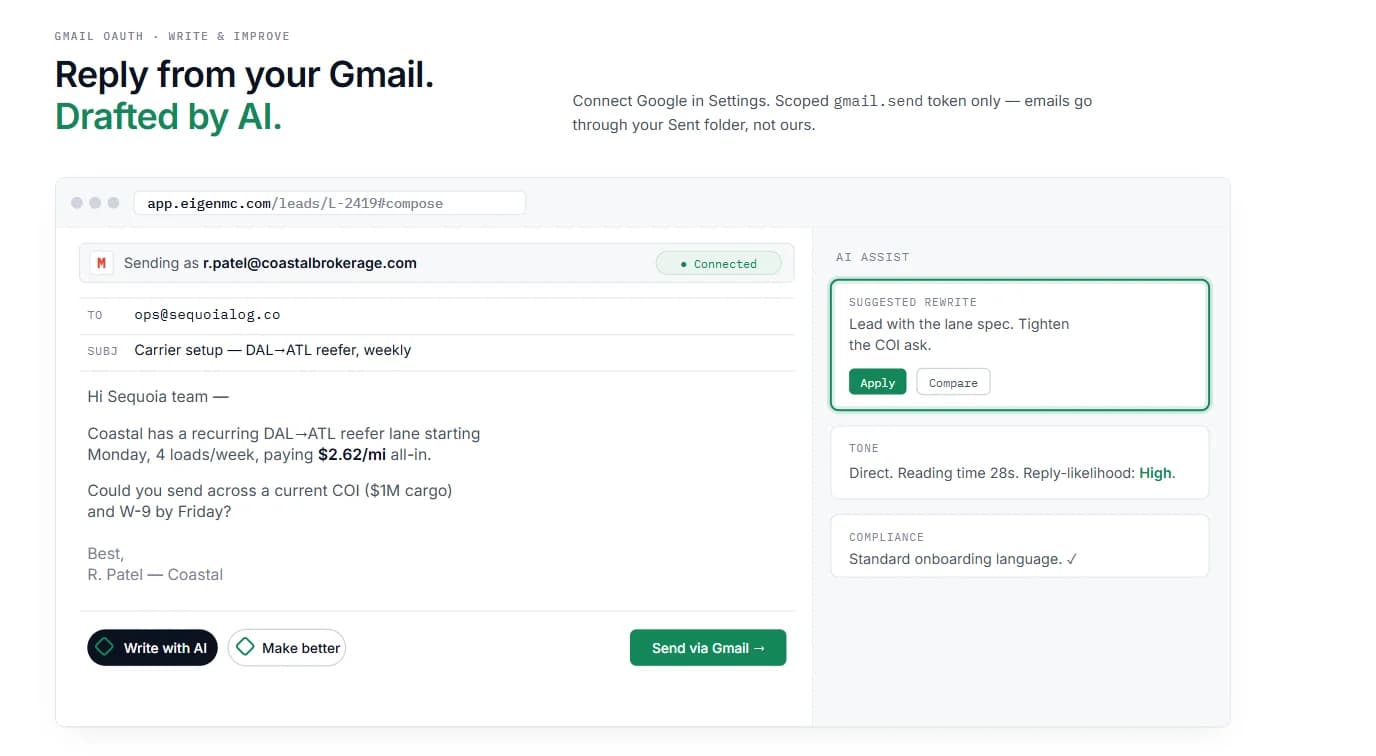The image size is (1376, 756).
Task: Click the diamond icon in Make better
Action: click(x=244, y=647)
